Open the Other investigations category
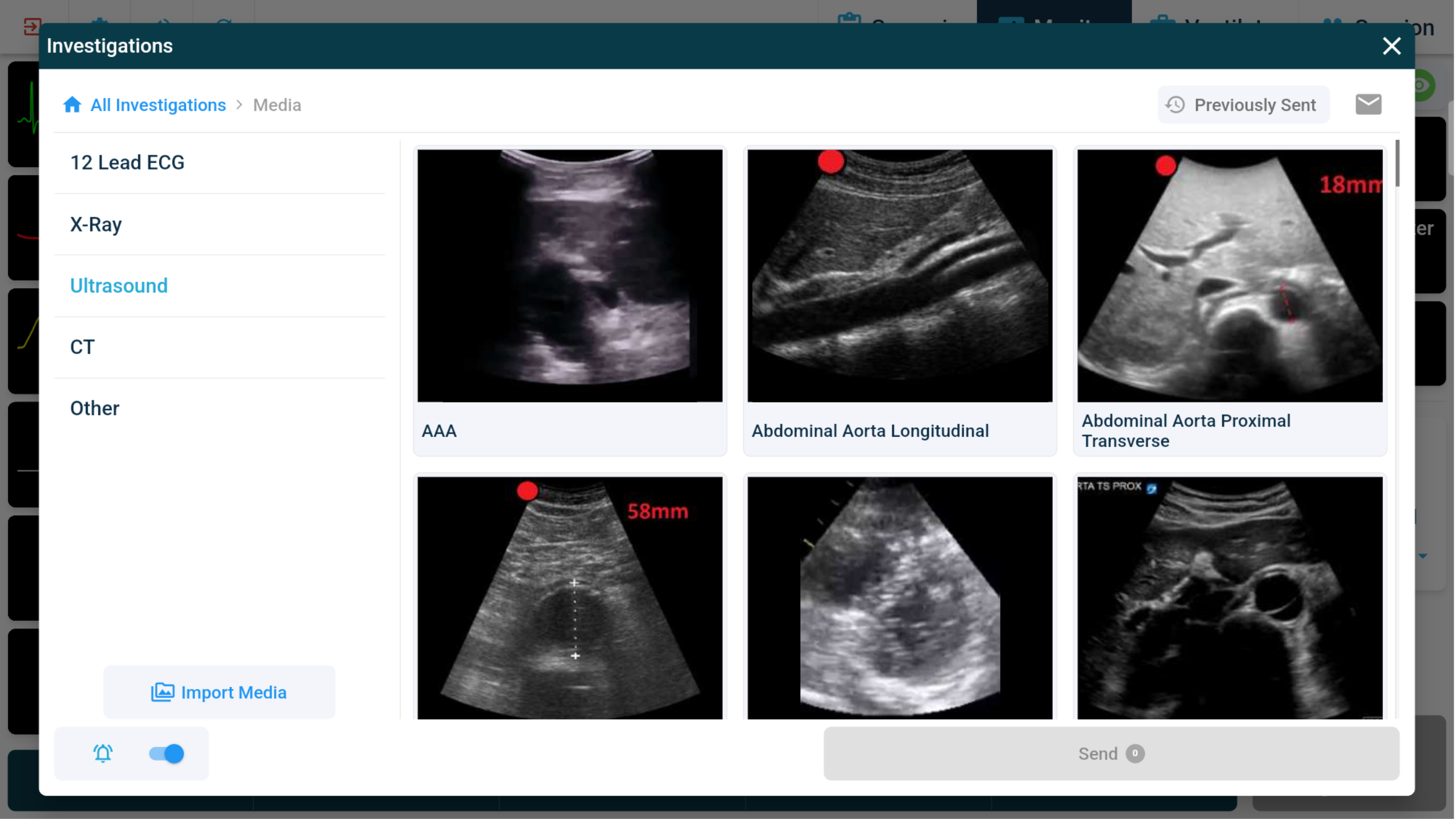 (x=94, y=408)
